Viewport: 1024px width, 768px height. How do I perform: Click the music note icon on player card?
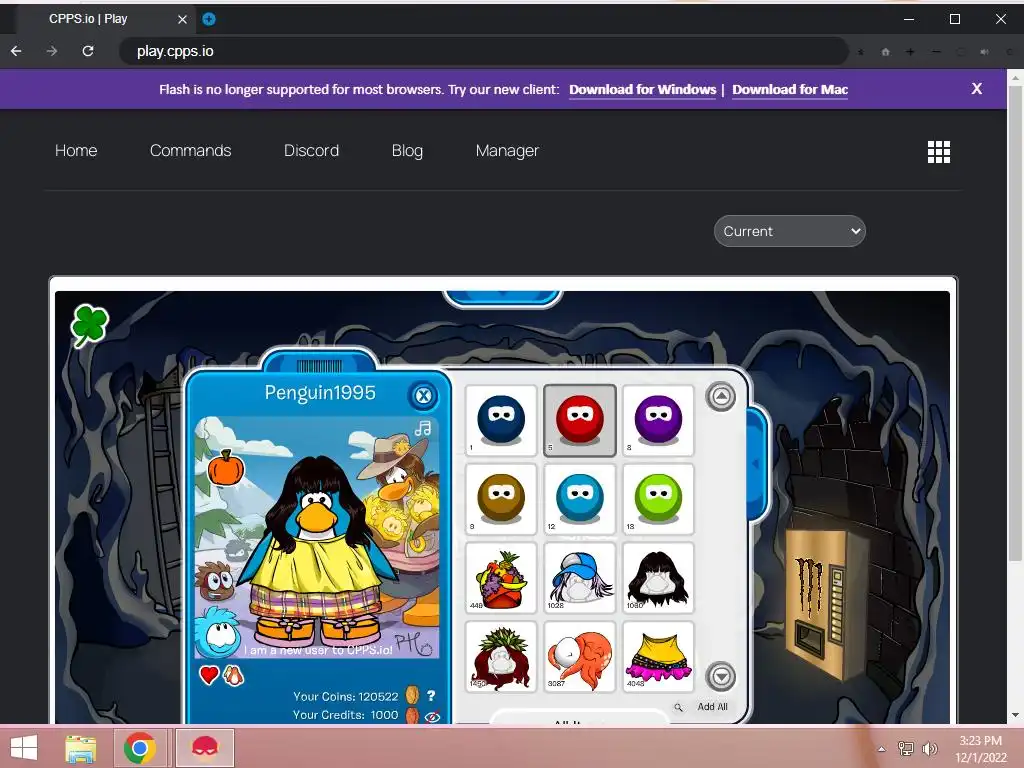[x=423, y=428]
